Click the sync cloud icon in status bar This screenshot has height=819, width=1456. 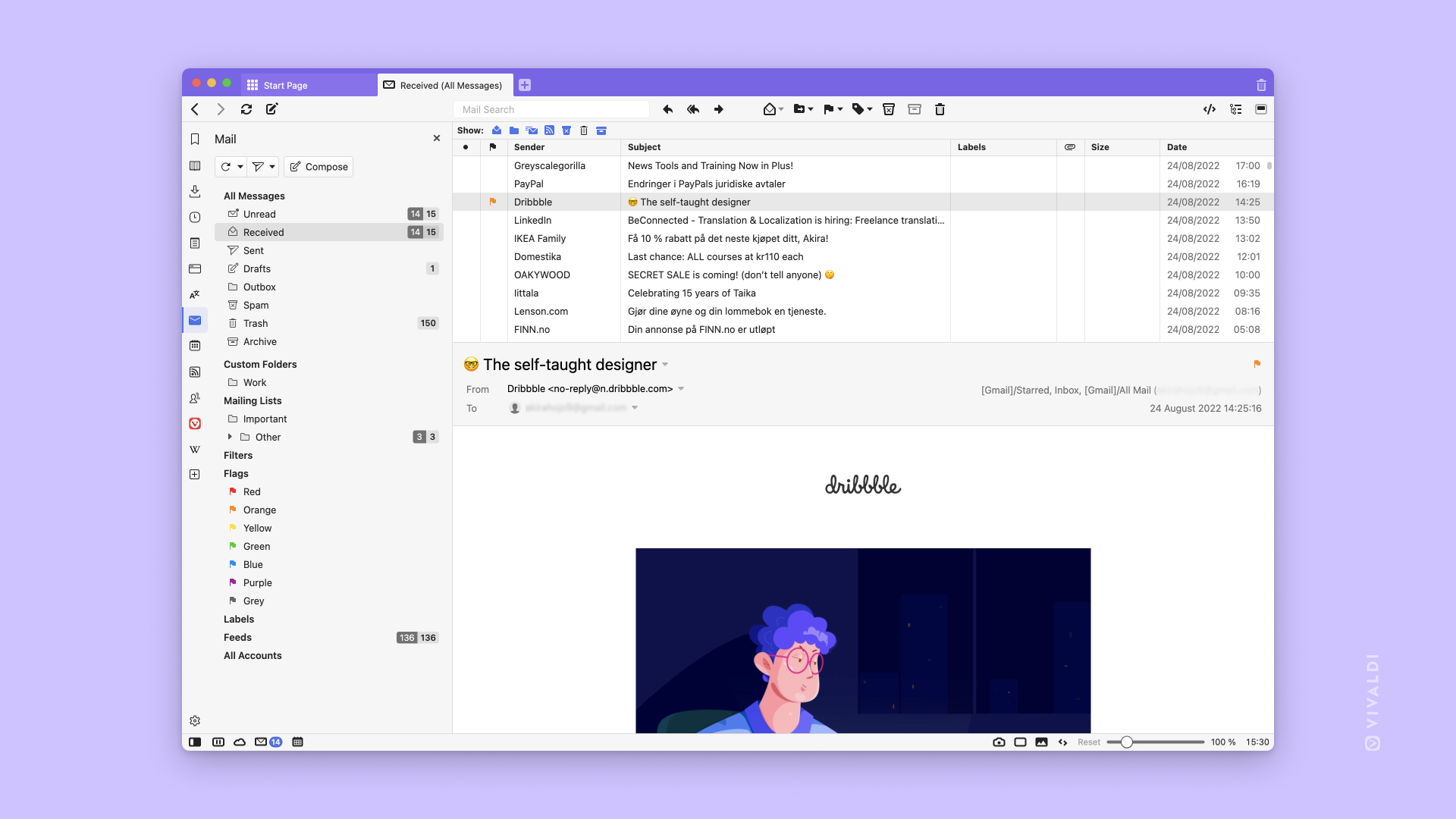(240, 742)
